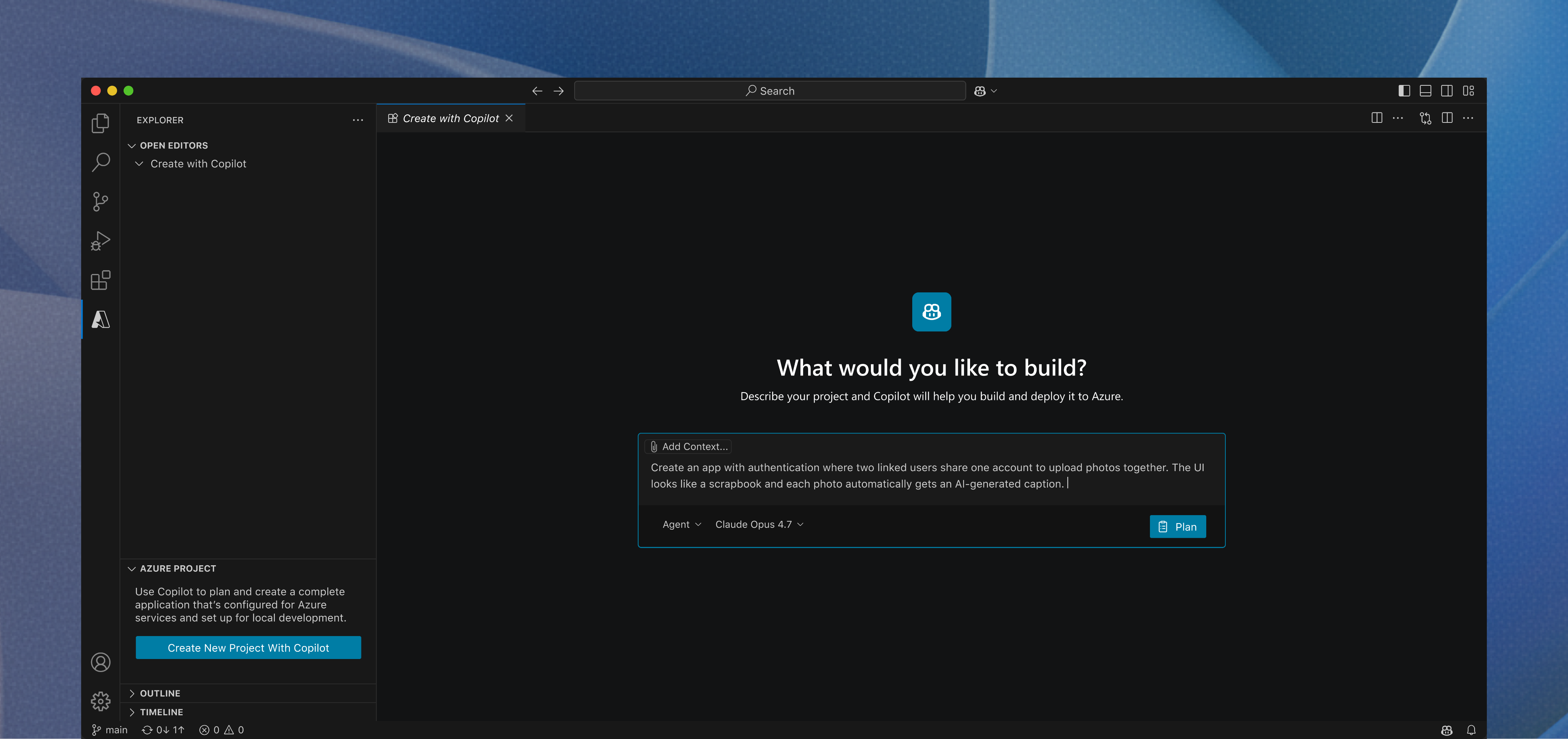1568x739 pixels.
Task: Click the main branch indicator in the status bar
Action: (x=109, y=730)
